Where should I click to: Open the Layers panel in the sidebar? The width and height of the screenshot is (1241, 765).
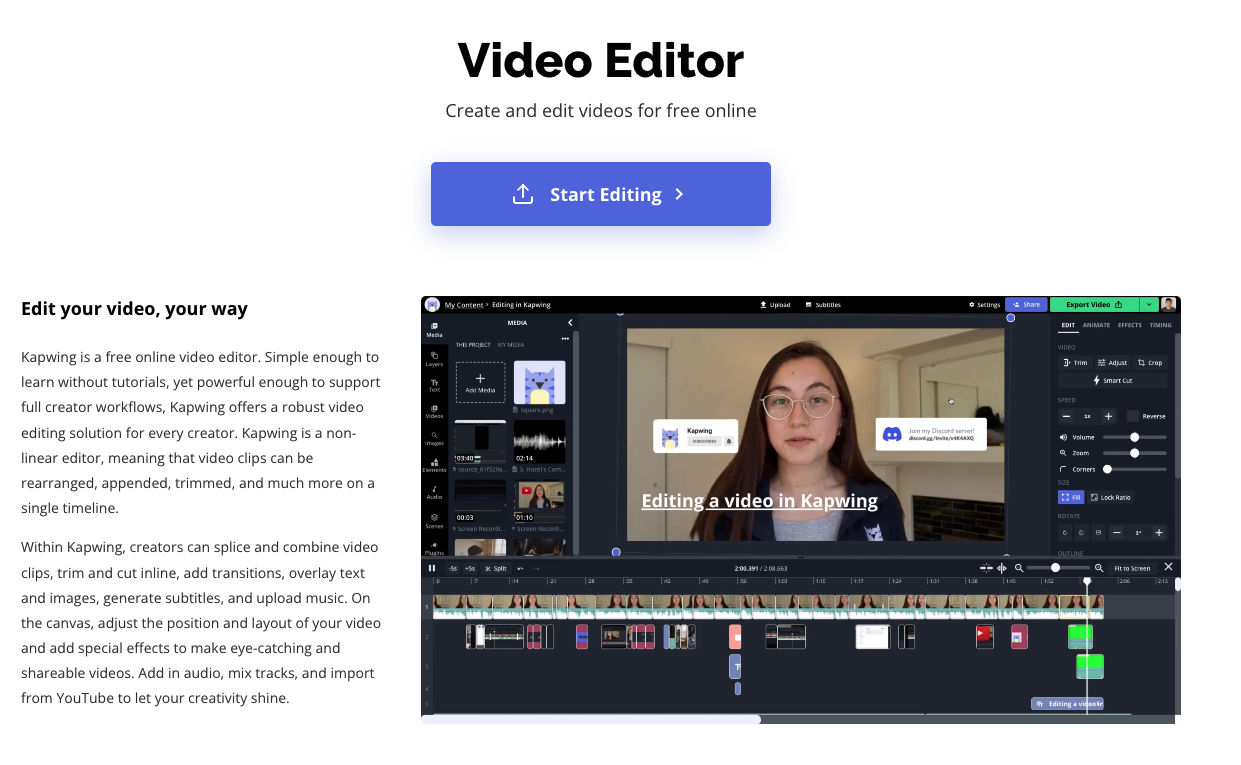pos(434,358)
